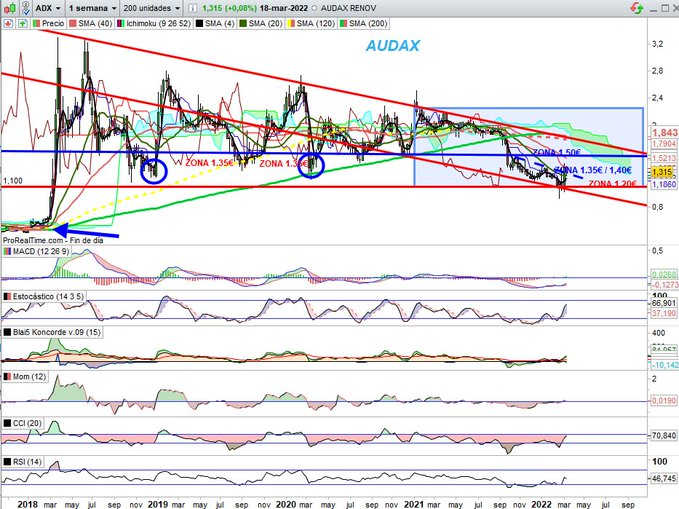Viewport: 679px width, 509px height.
Task: Click the Estocástico (14 3 5) panel label
Action: (44, 296)
